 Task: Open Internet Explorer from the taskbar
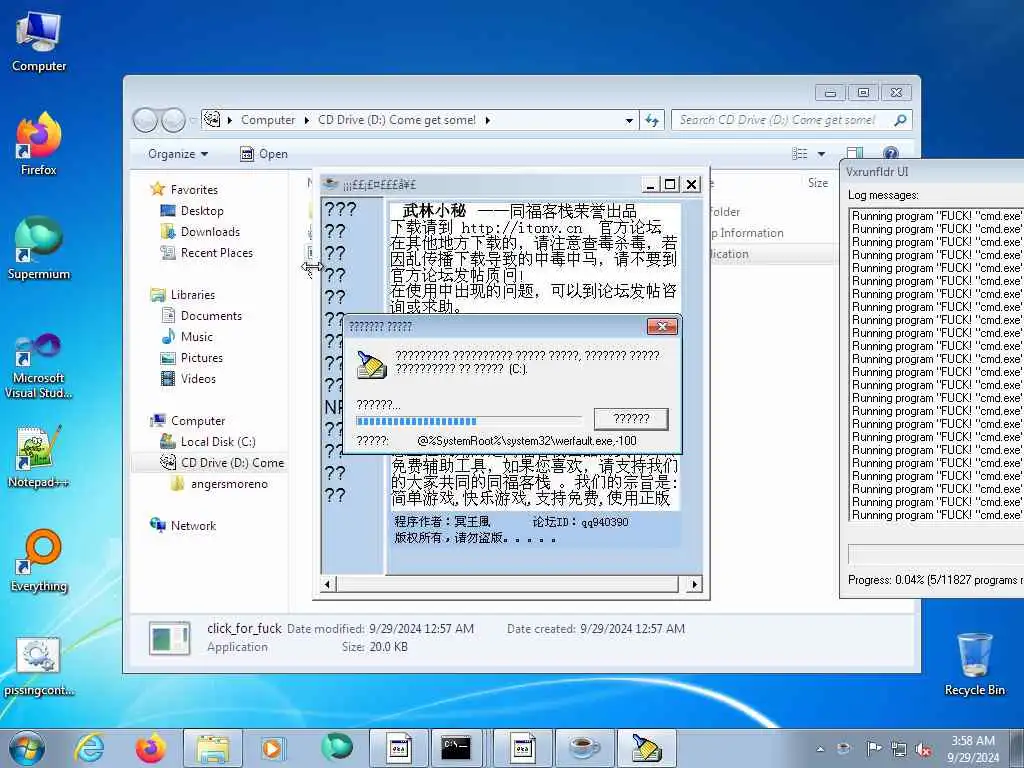click(x=89, y=748)
